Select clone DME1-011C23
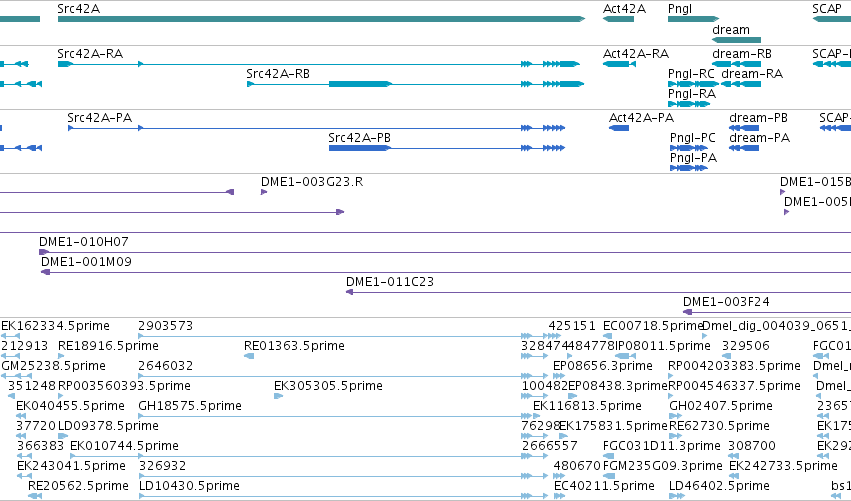This screenshot has height=501, width=851. (599, 292)
